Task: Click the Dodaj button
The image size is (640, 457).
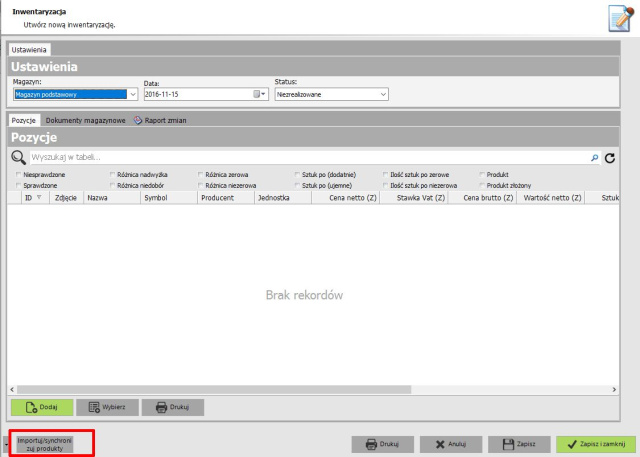Action: coord(42,407)
